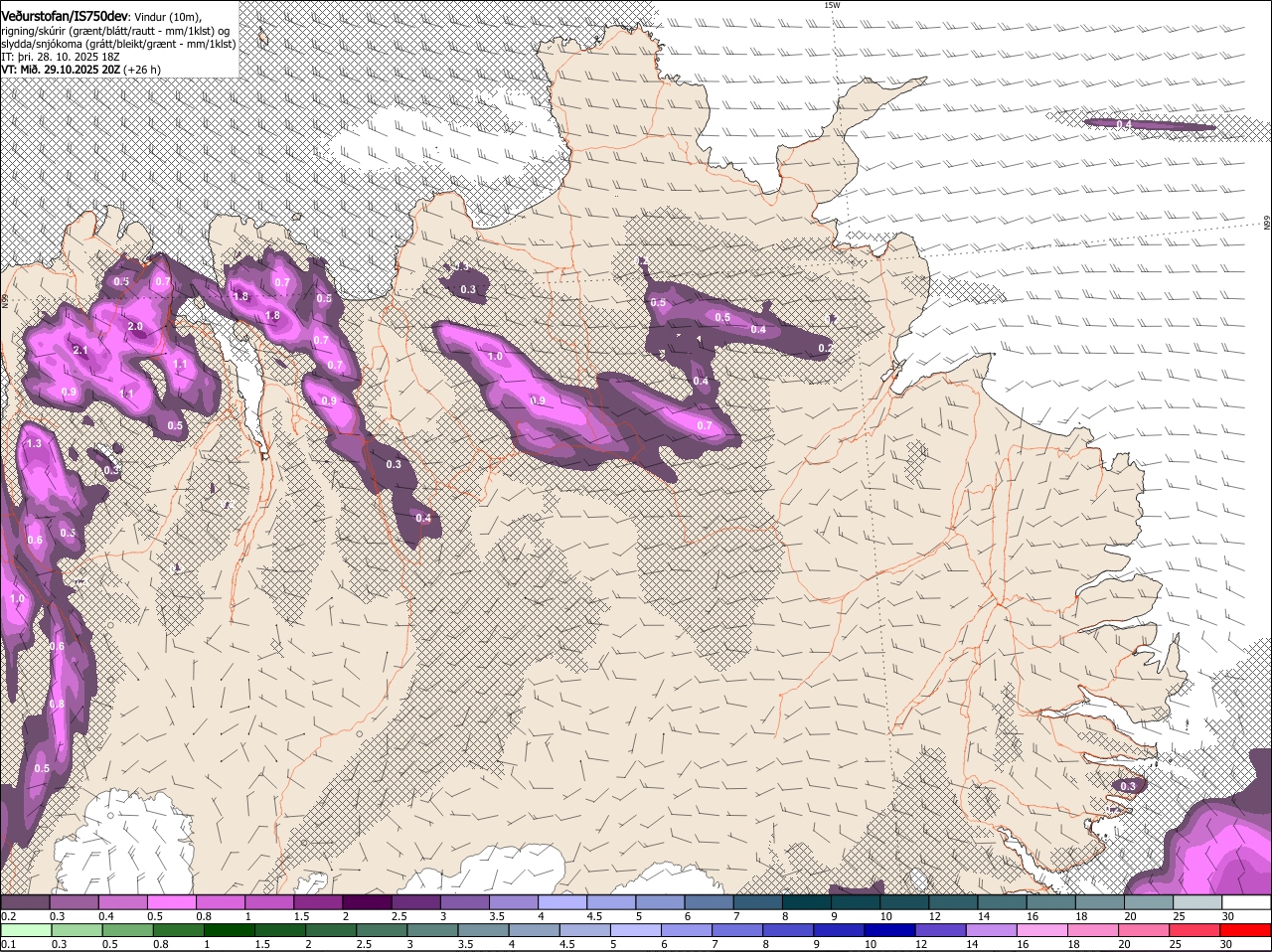Click the init time 'IT: þri. 28. 10. 2025 18Z'
1272x952 pixels.
61,57
